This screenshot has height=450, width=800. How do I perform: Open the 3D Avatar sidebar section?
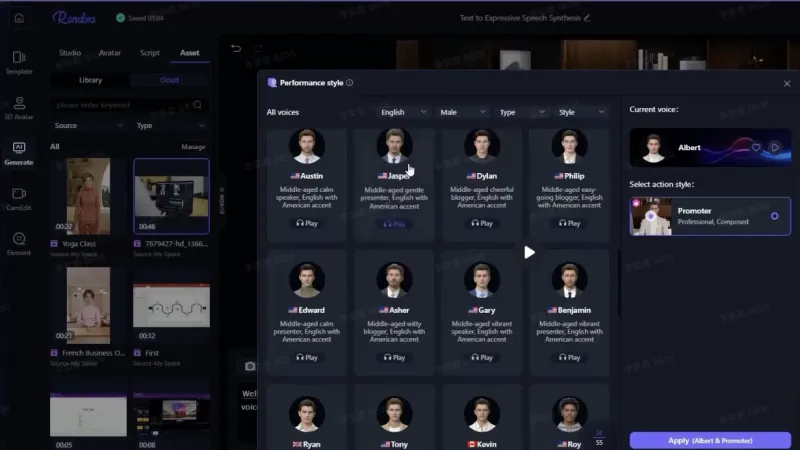[19, 108]
